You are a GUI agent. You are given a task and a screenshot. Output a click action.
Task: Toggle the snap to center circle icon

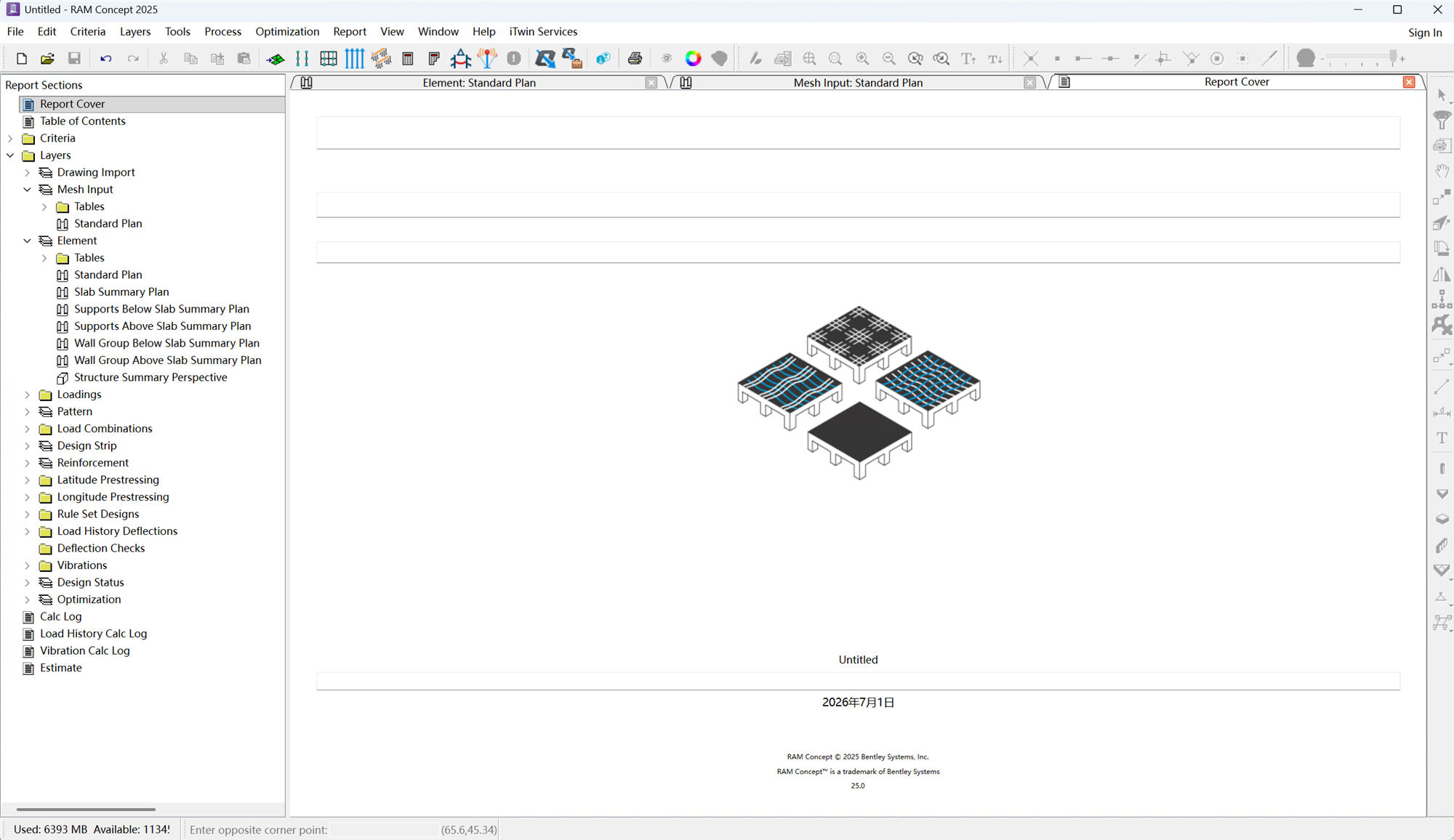(x=1217, y=59)
